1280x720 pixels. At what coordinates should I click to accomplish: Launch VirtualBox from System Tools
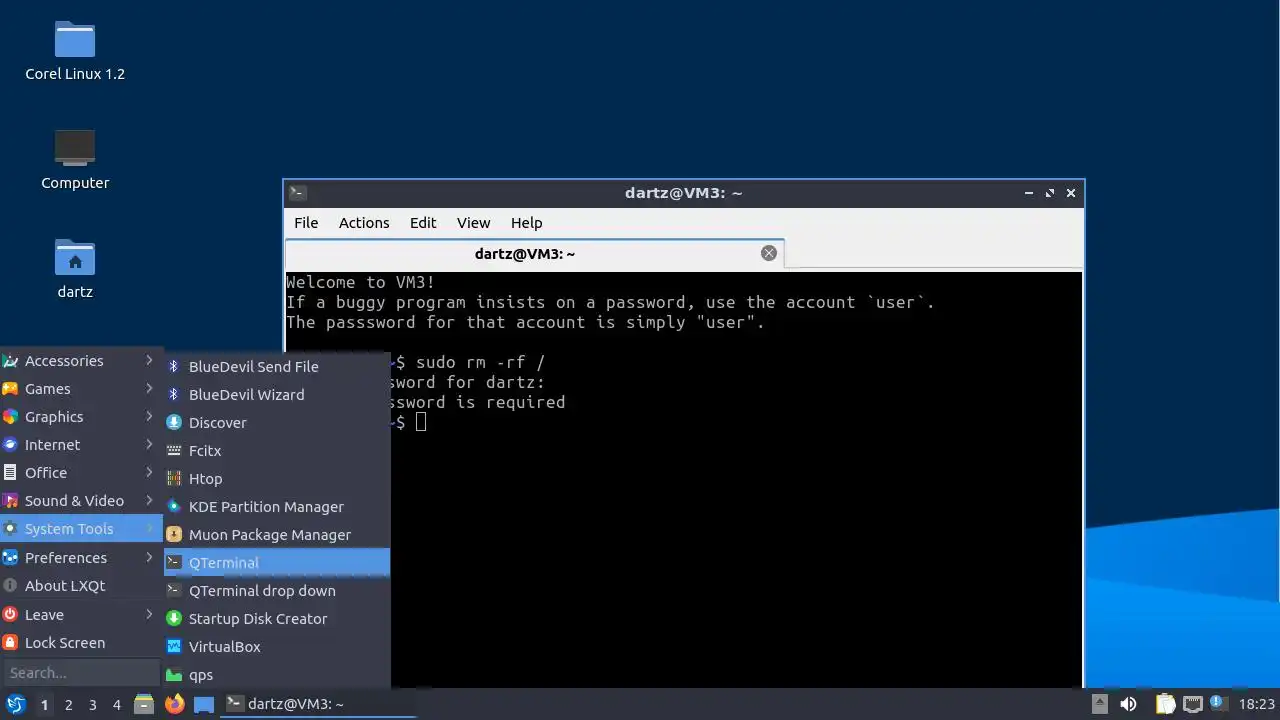(x=277, y=647)
